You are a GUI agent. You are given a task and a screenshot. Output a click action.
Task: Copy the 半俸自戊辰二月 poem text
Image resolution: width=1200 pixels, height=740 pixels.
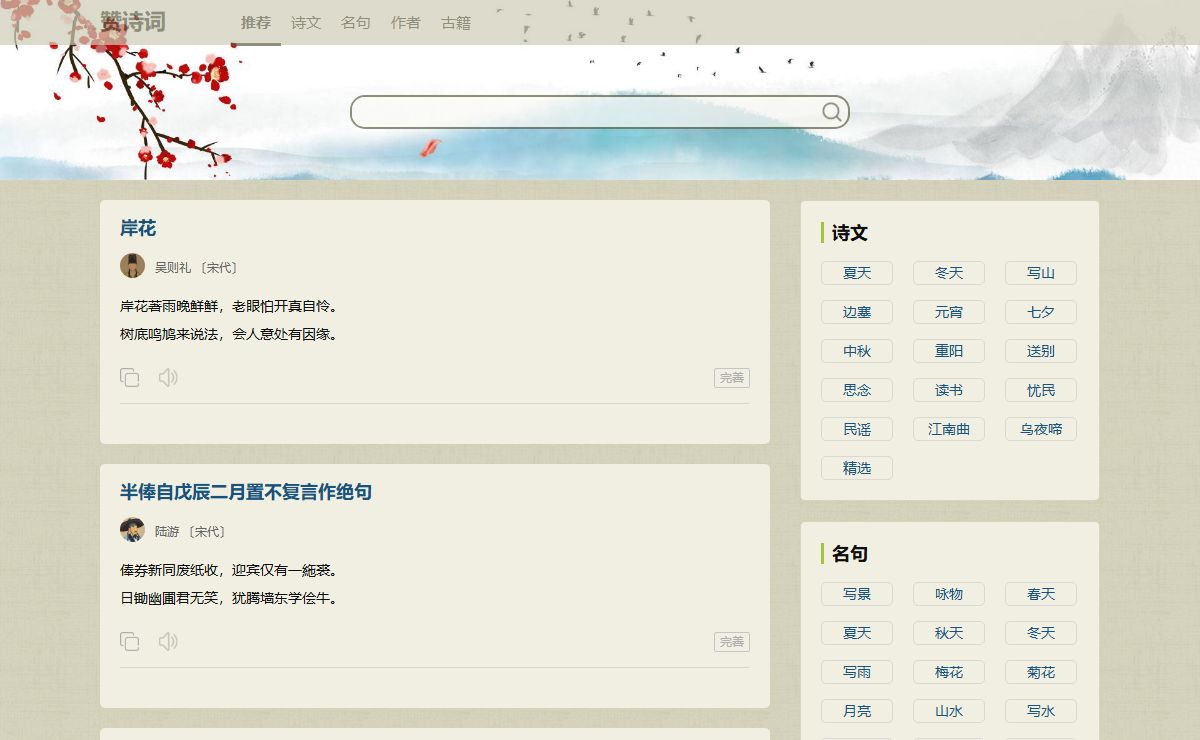[x=129, y=641]
